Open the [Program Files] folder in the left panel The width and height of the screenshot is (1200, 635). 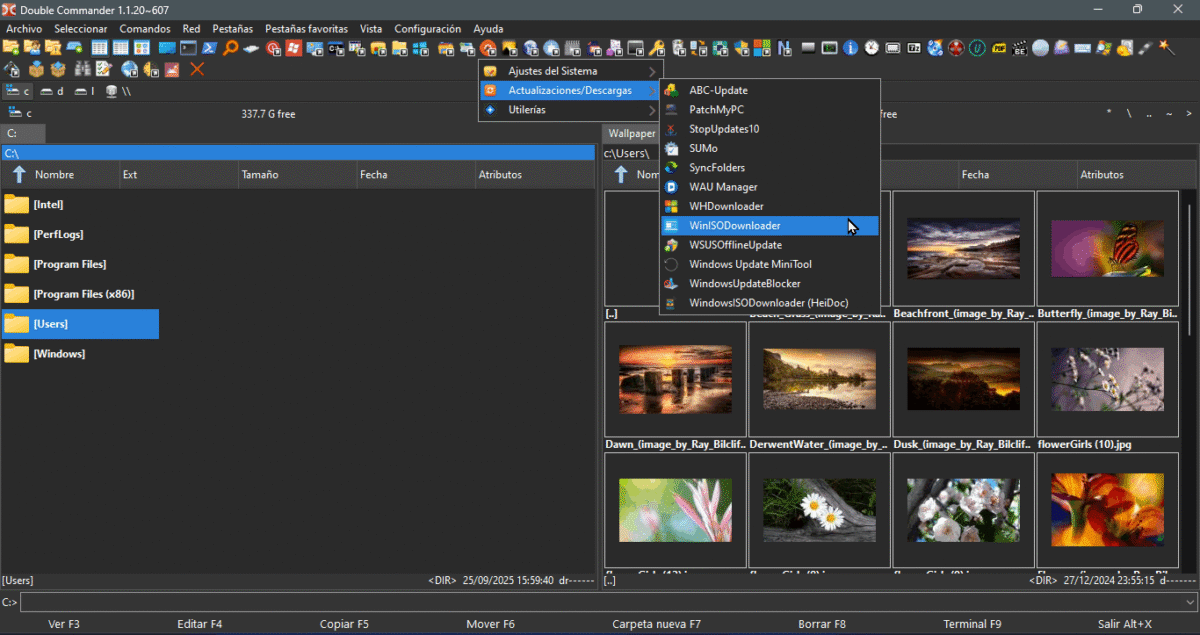(70, 264)
